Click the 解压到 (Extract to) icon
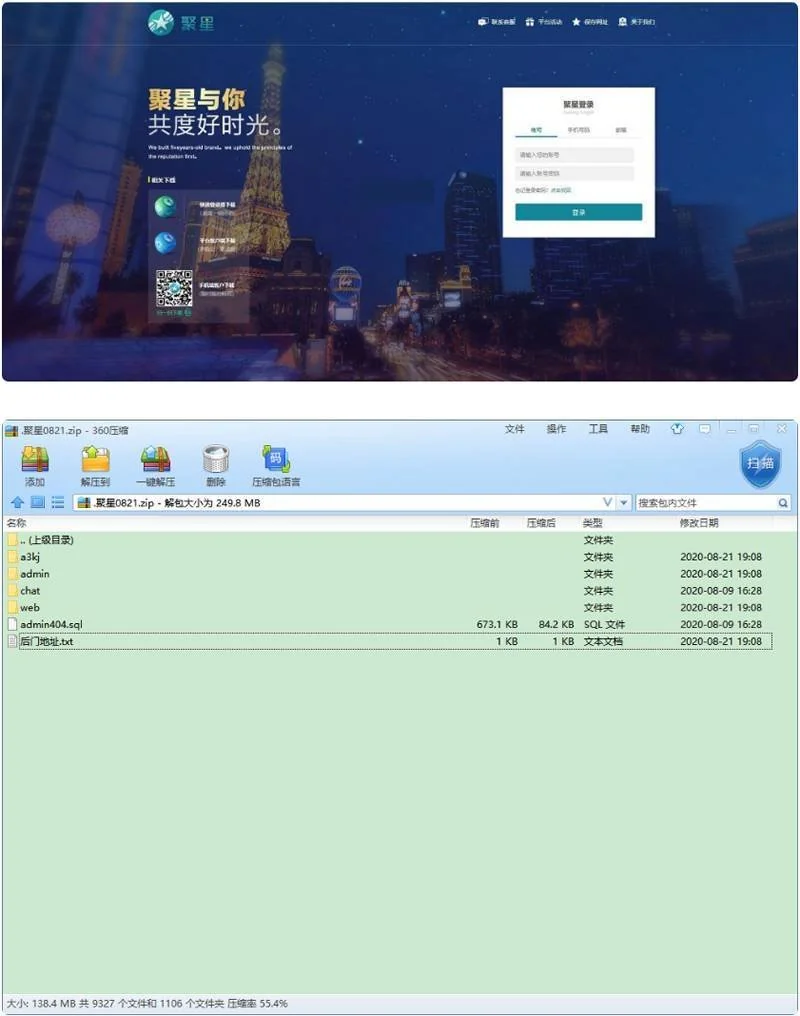800x1016 pixels. (94, 465)
